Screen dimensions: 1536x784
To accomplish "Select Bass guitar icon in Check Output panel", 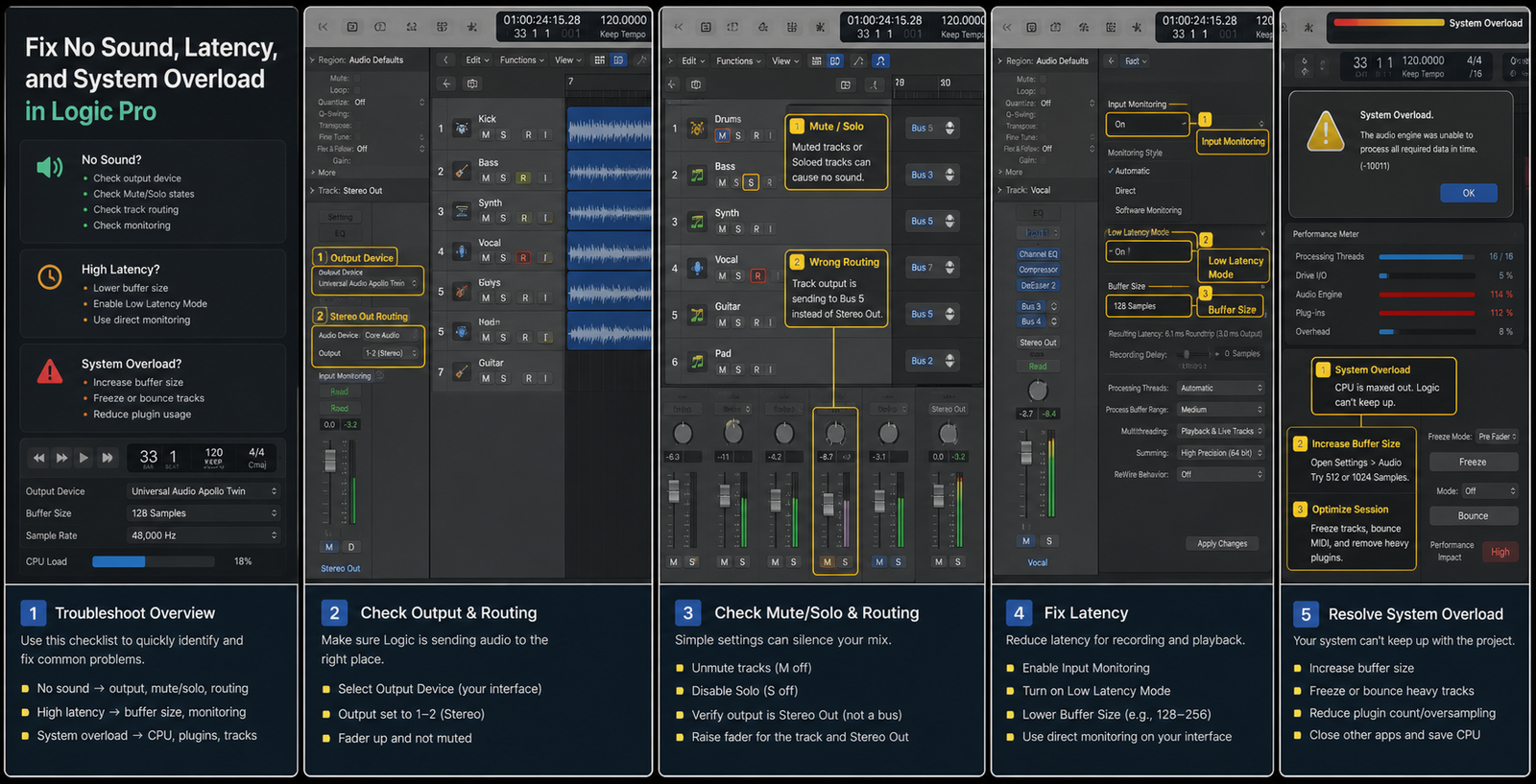I will coord(462,171).
